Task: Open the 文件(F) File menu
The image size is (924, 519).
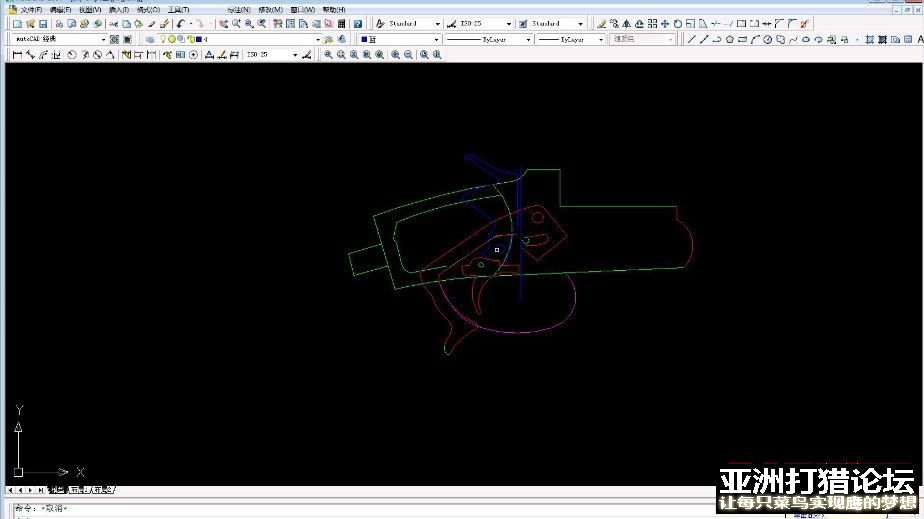Action: pos(31,10)
